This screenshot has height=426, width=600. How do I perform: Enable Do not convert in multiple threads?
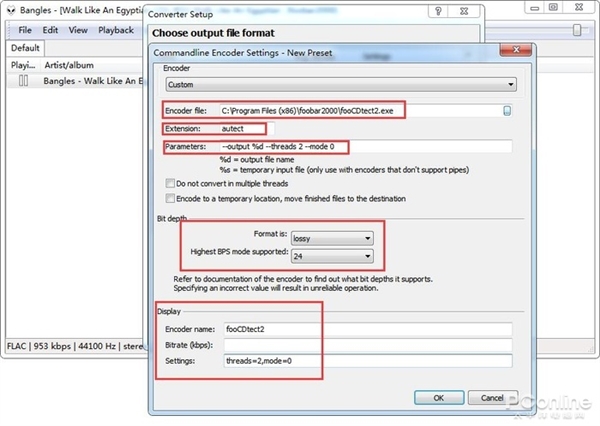[x=168, y=183]
